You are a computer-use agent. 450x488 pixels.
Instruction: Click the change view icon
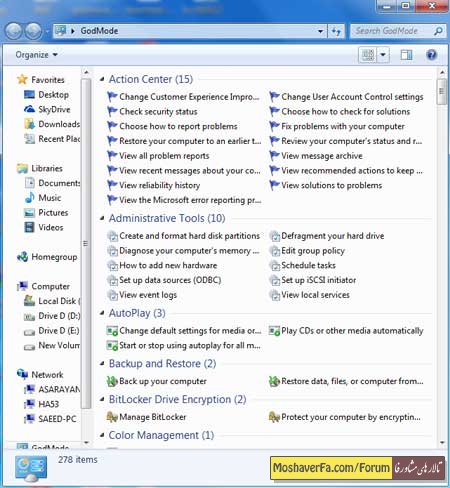(368, 55)
